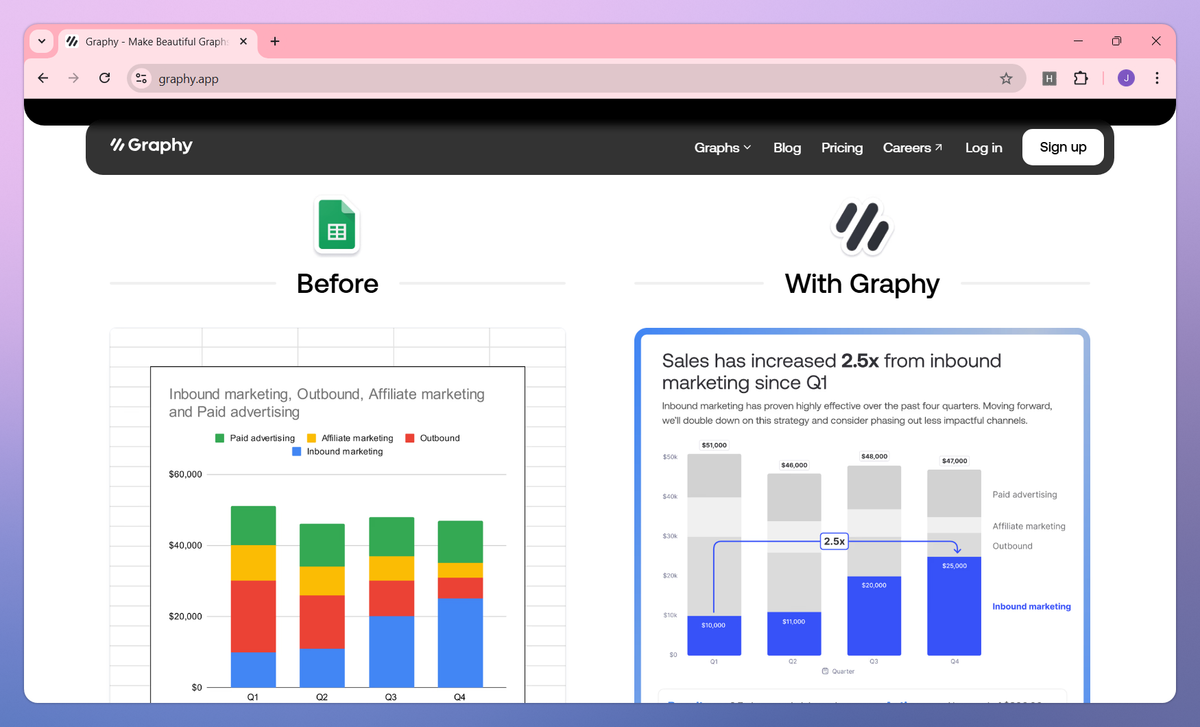Click the green Paid advertising legend swatch
Image resolution: width=1200 pixels, height=727 pixels.
[x=220, y=438]
